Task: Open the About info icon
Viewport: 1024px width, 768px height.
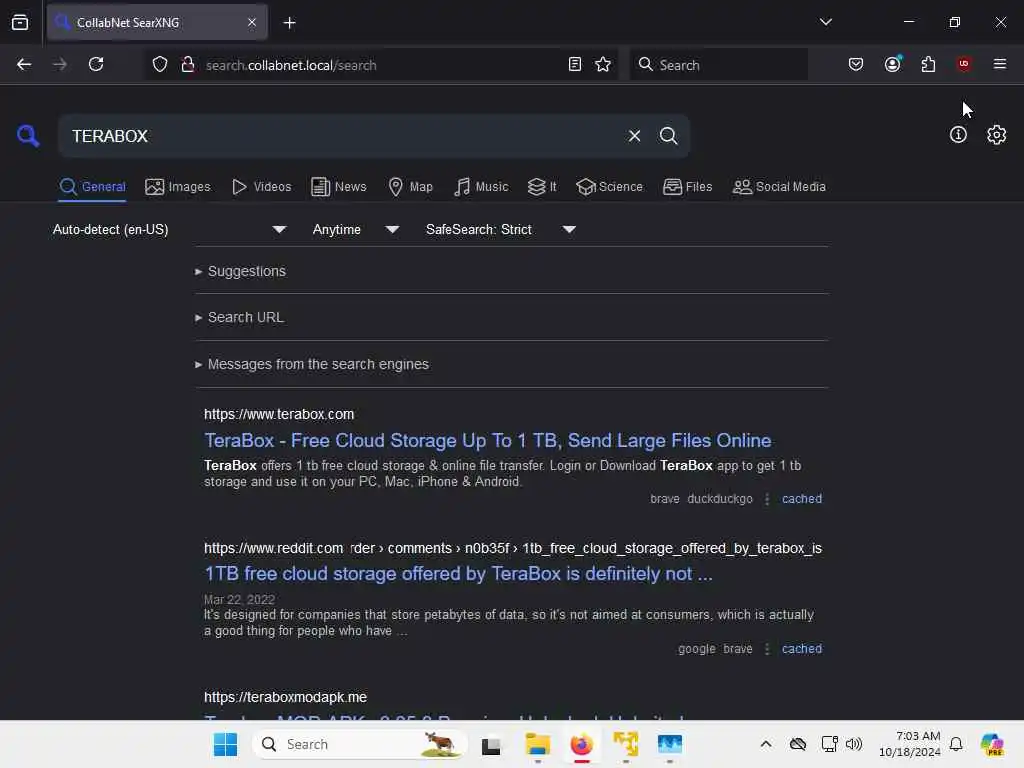Action: coord(957,135)
